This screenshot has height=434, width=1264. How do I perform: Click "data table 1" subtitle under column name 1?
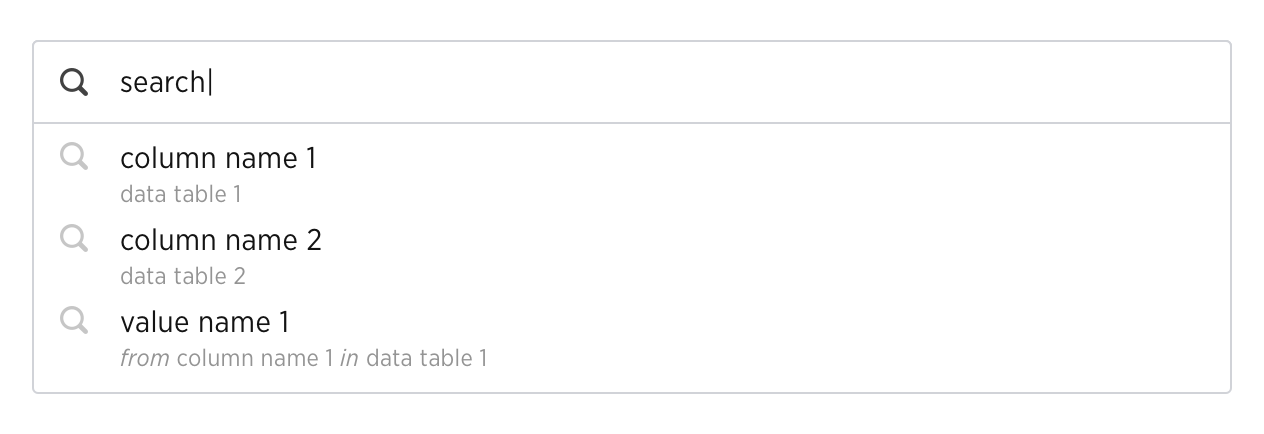[180, 194]
